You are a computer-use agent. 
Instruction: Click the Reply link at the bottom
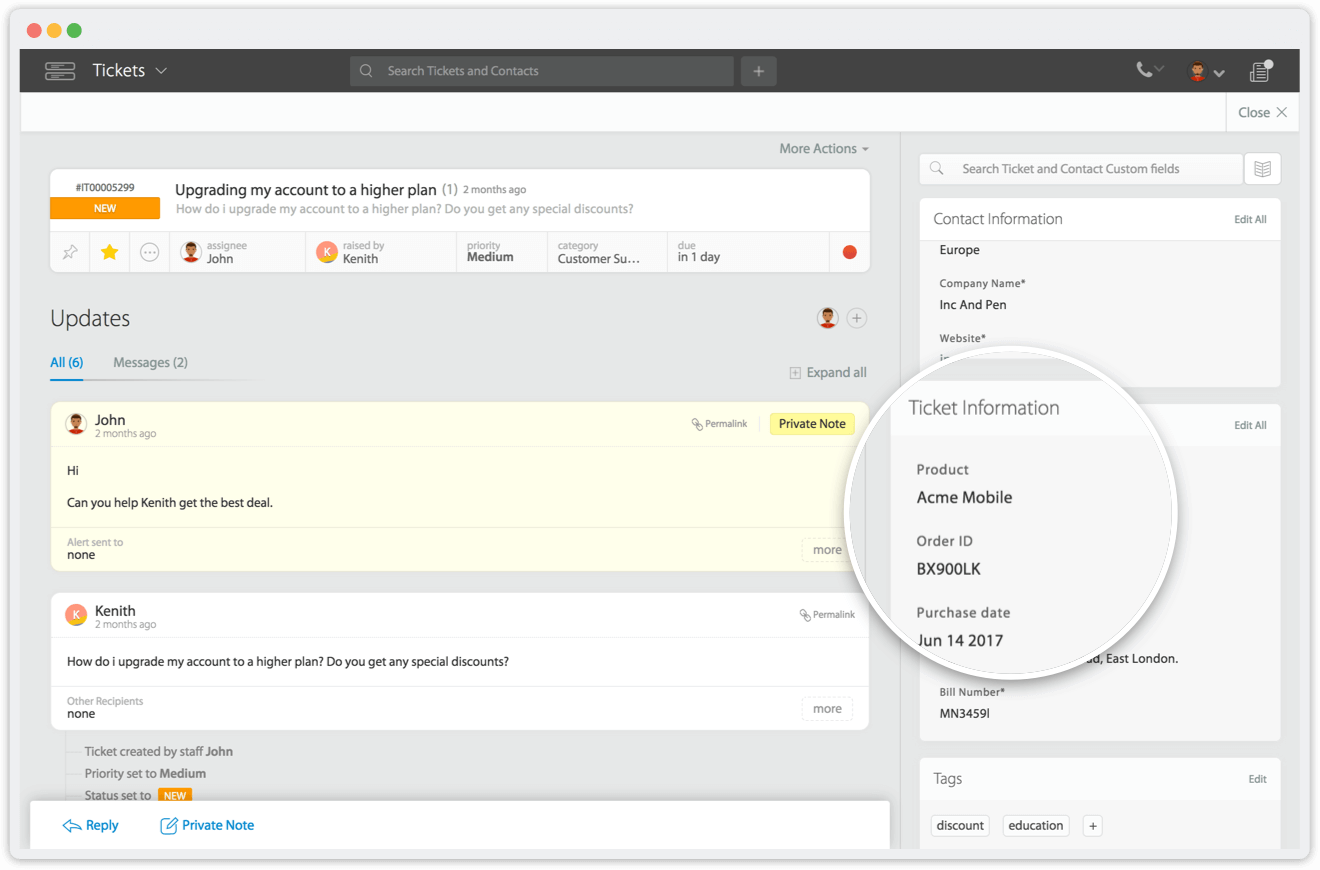(x=90, y=825)
